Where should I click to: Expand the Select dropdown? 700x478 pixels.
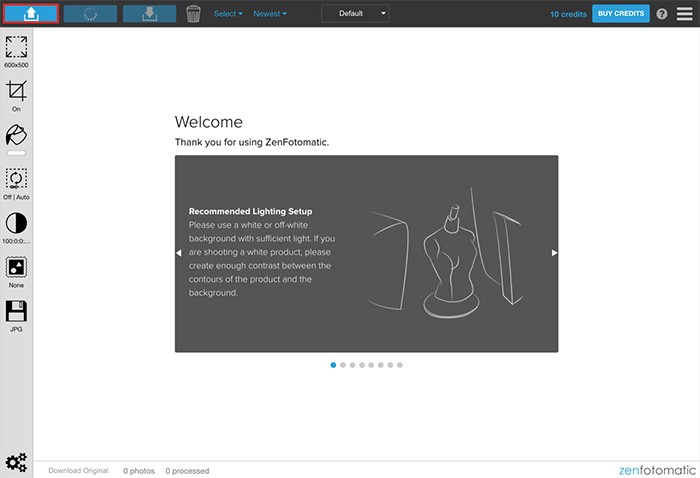click(x=228, y=14)
